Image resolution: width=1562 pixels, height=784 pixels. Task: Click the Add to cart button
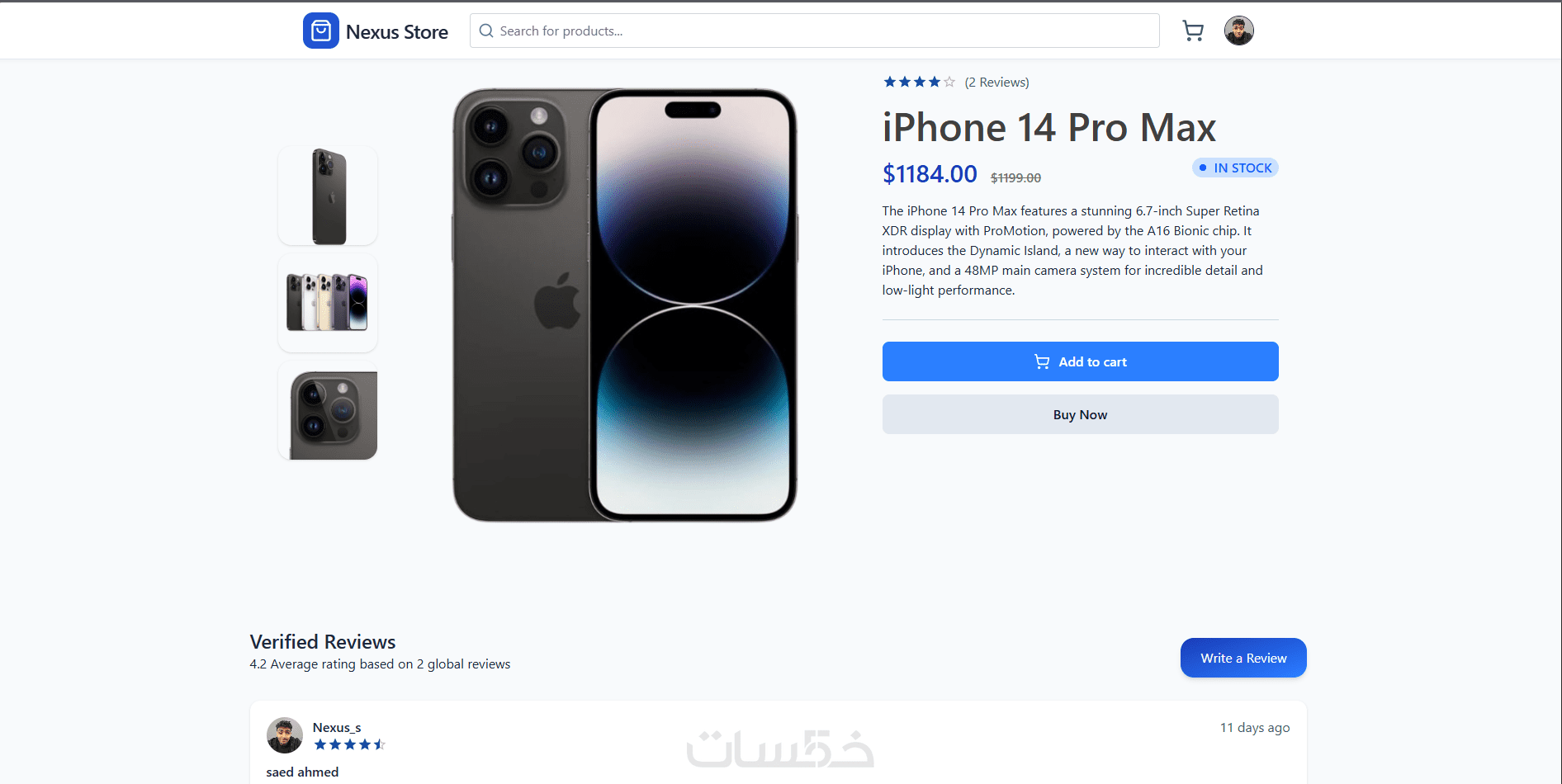tap(1080, 361)
